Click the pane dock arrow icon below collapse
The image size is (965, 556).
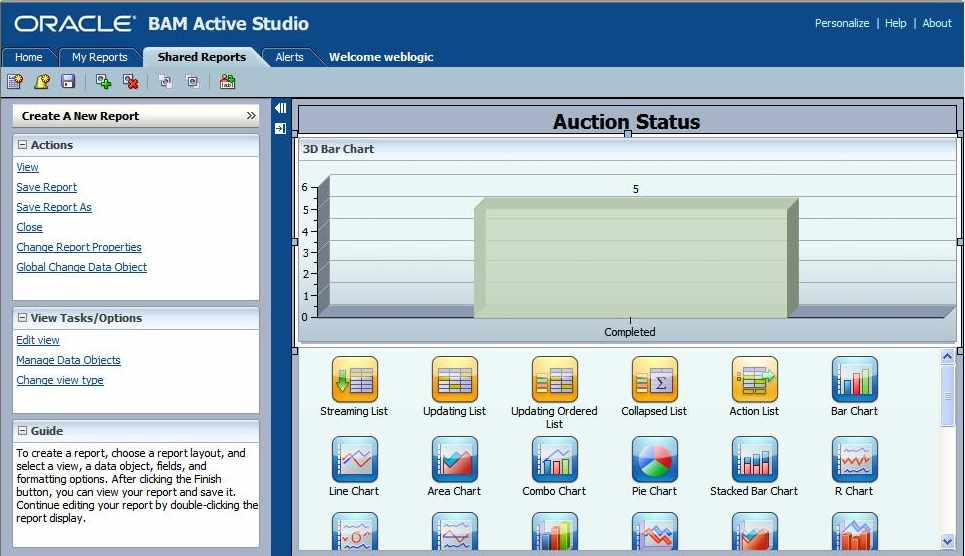[280, 128]
